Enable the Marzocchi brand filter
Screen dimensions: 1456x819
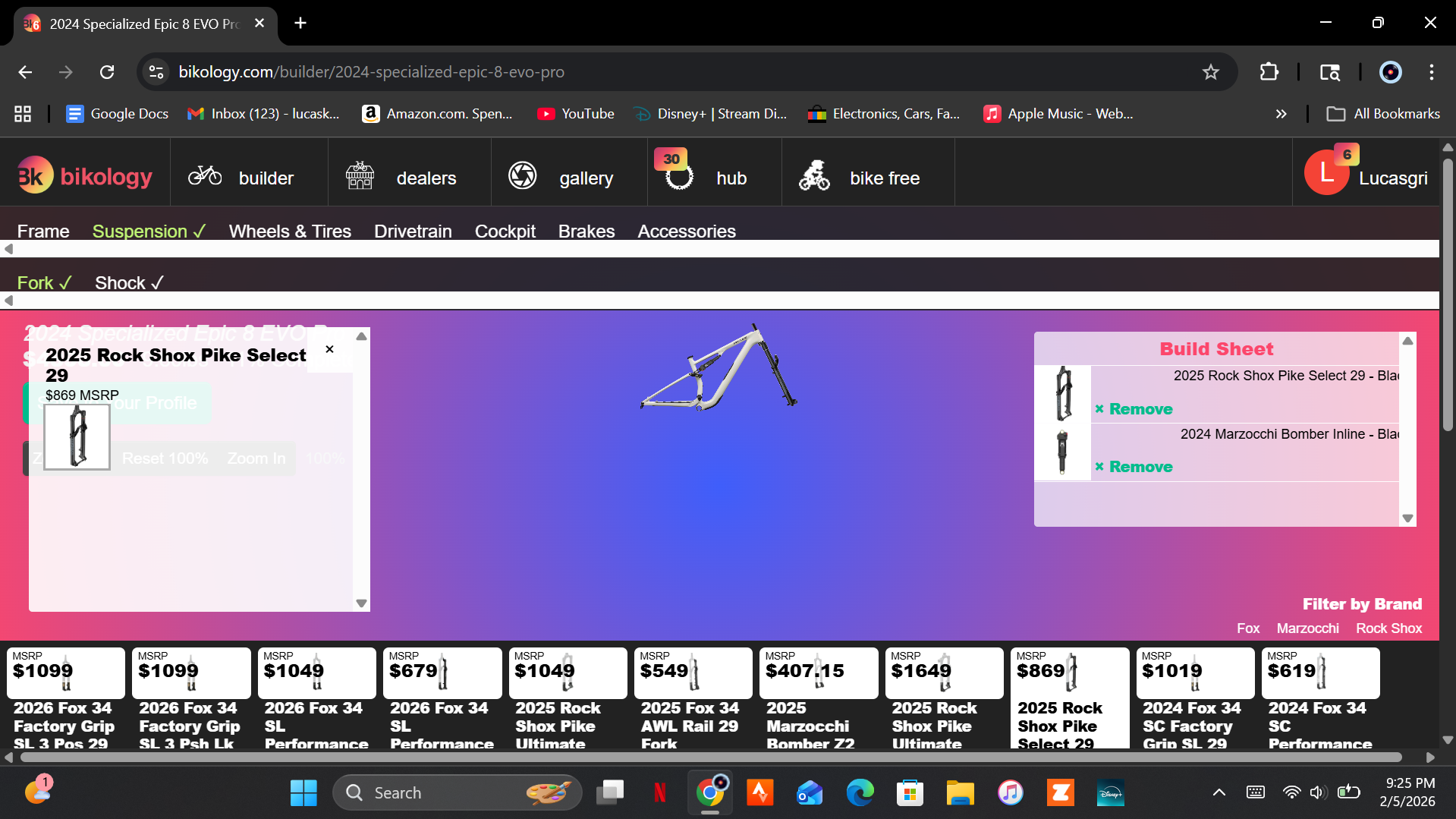tap(1307, 628)
